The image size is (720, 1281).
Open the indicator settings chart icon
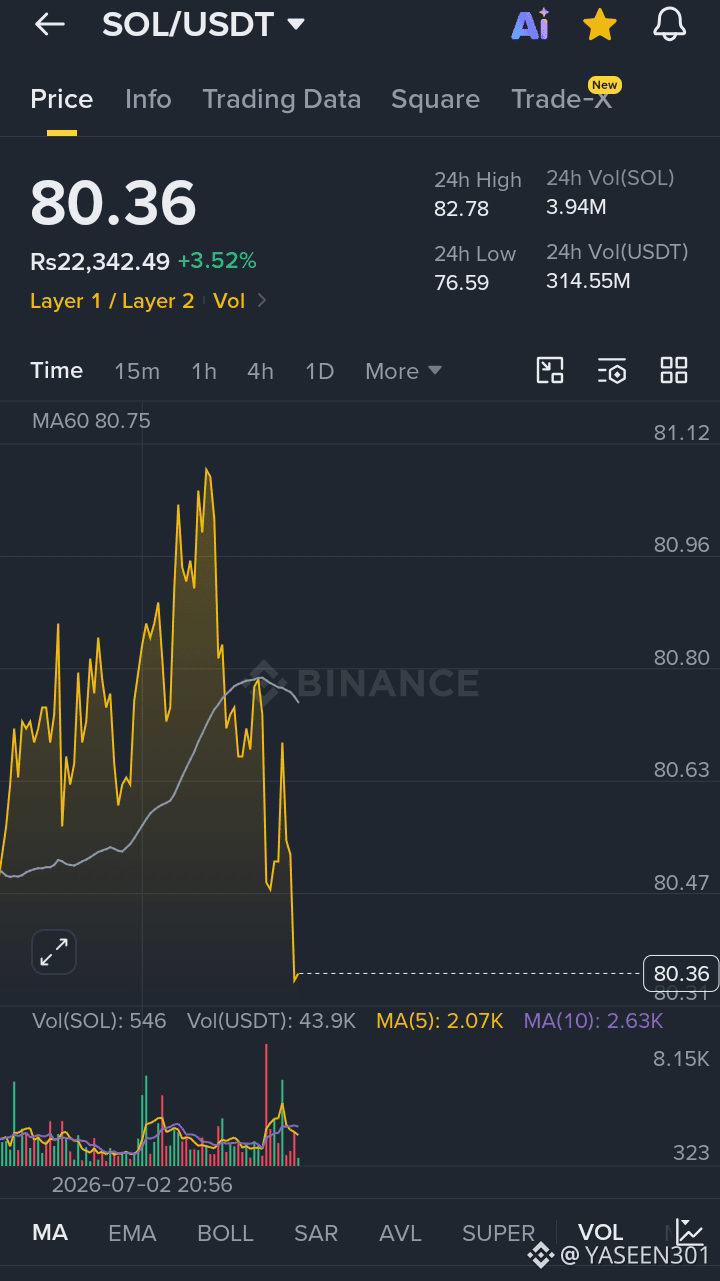(x=689, y=1231)
